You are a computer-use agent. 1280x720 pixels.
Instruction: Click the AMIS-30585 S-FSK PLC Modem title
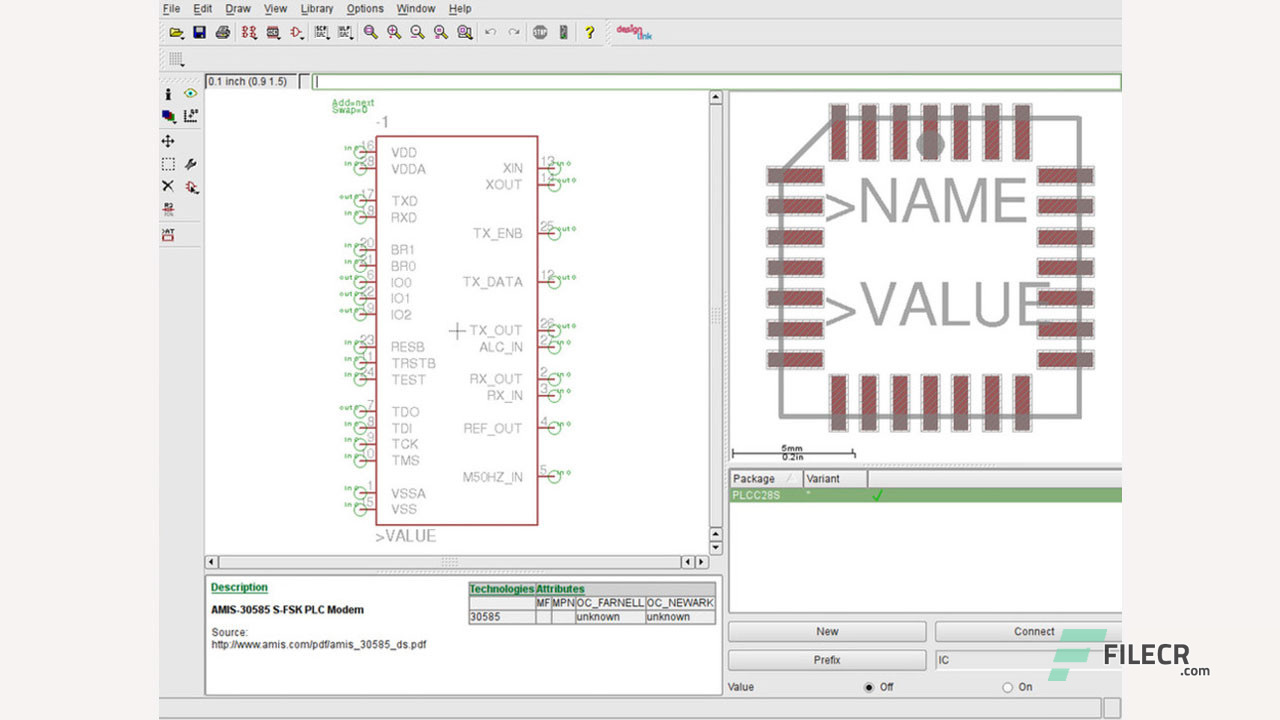pyautogui.click(x=287, y=610)
